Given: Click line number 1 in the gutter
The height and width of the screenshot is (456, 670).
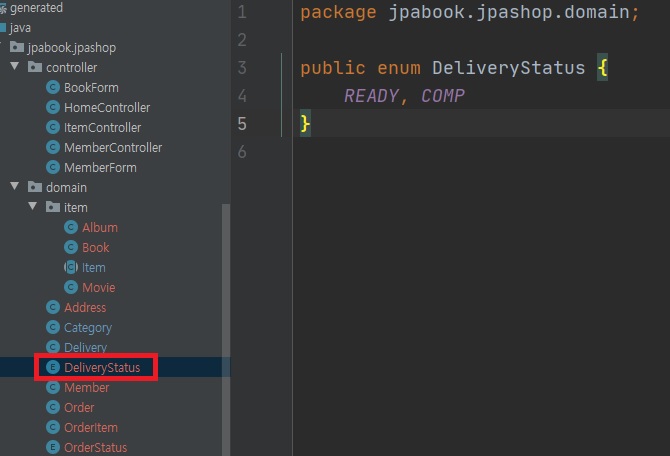Looking at the screenshot, I should pos(242,12).
